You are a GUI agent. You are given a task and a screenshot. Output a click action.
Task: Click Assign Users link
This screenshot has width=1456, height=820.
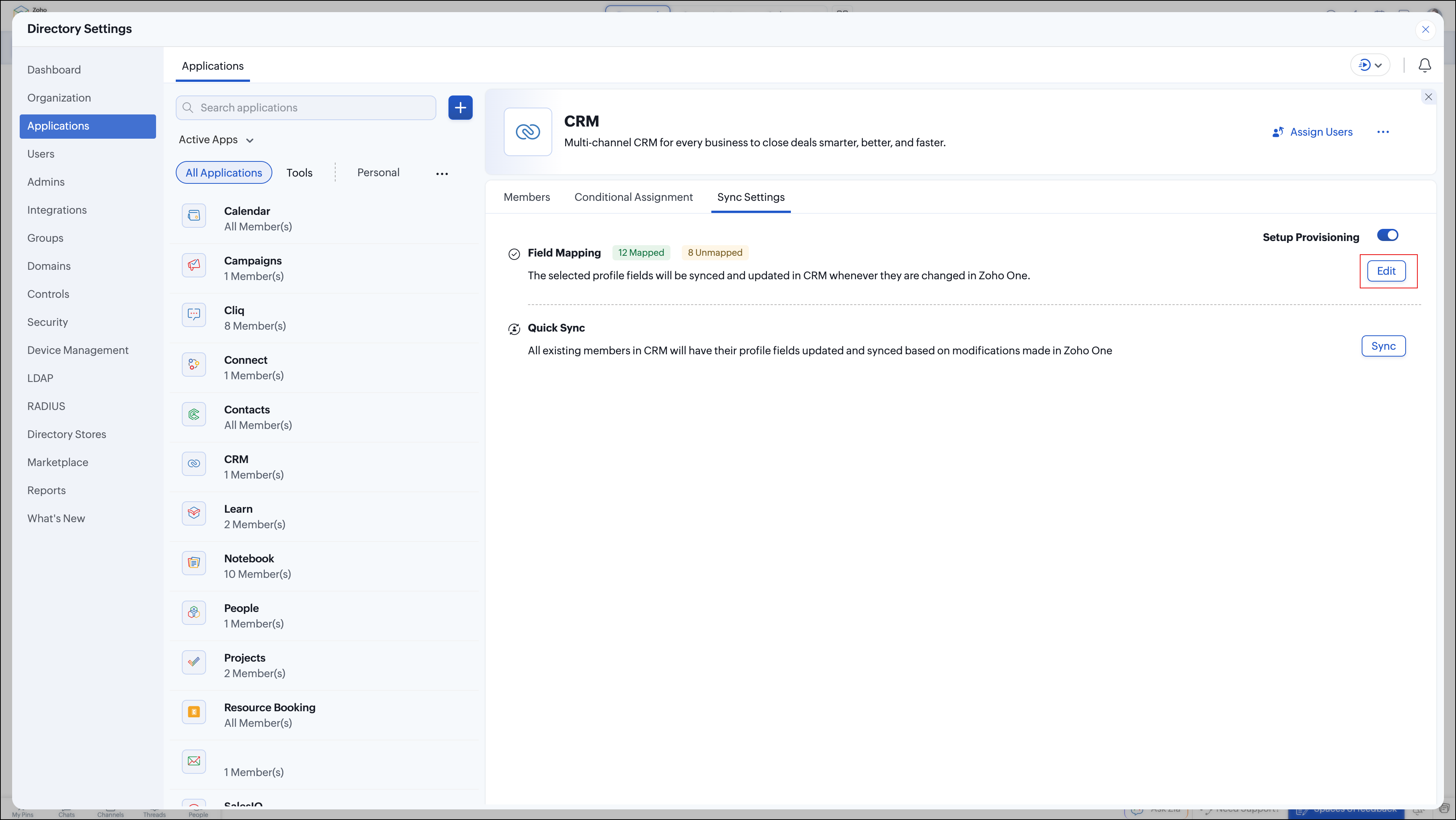(x=1312, y=132)
